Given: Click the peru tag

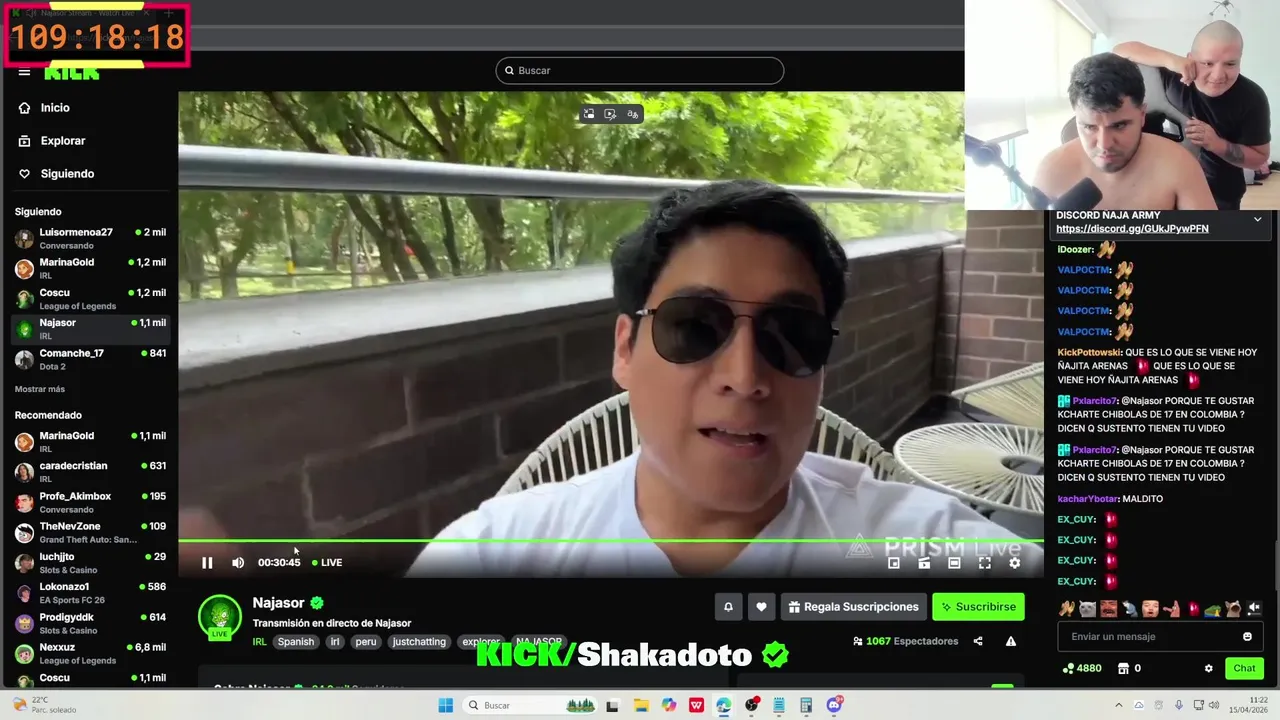Looking at the screenshot, I should pos(366,642).
